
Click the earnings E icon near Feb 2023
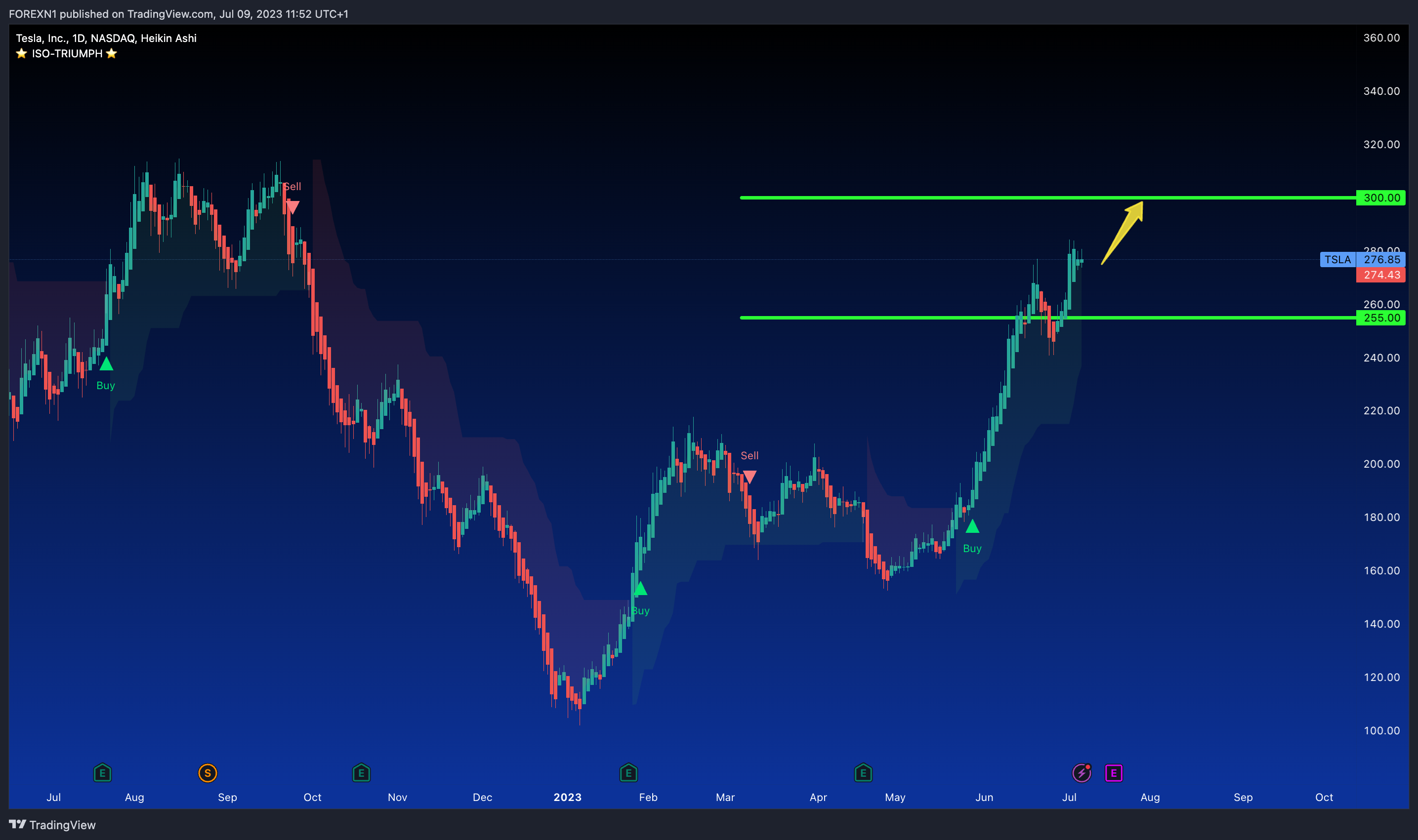(628, 773)
